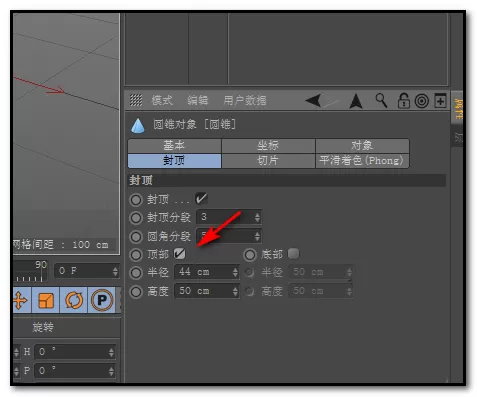Click the 封顶分段 stepper arrows
This screenshot has width=477, height=397.
click(257, 218)
